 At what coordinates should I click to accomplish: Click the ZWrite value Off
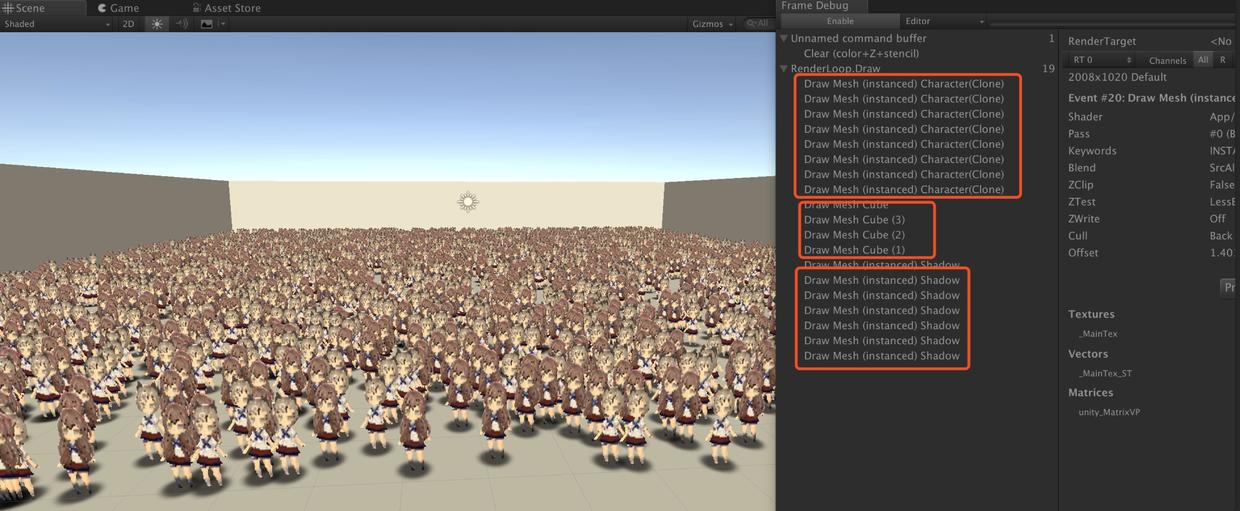coord(1217,219)
